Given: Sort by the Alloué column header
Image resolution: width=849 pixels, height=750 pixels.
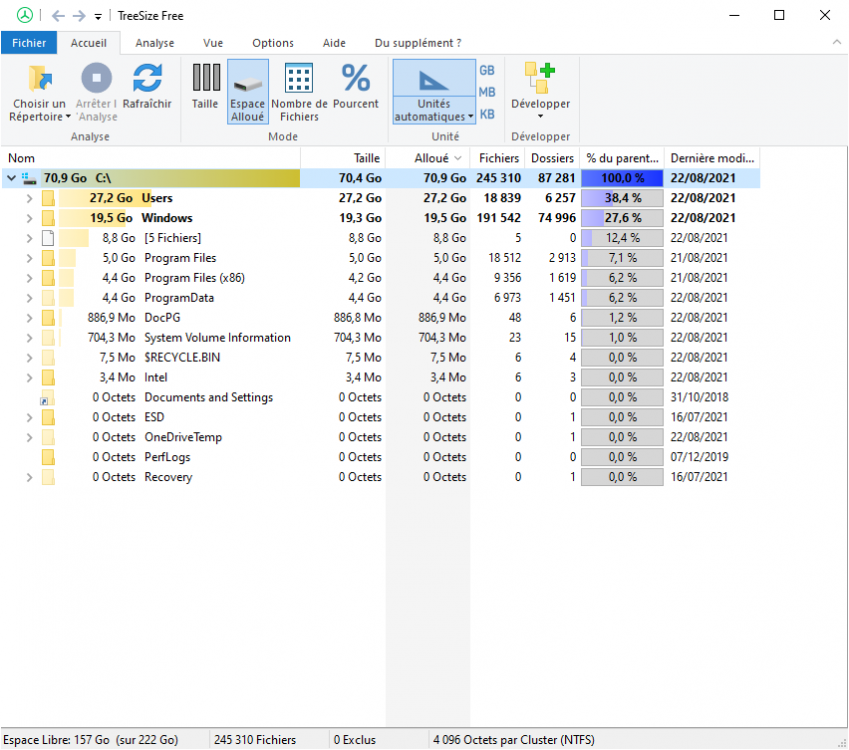Looking at the screenshot, I should [x=432, y=158].
